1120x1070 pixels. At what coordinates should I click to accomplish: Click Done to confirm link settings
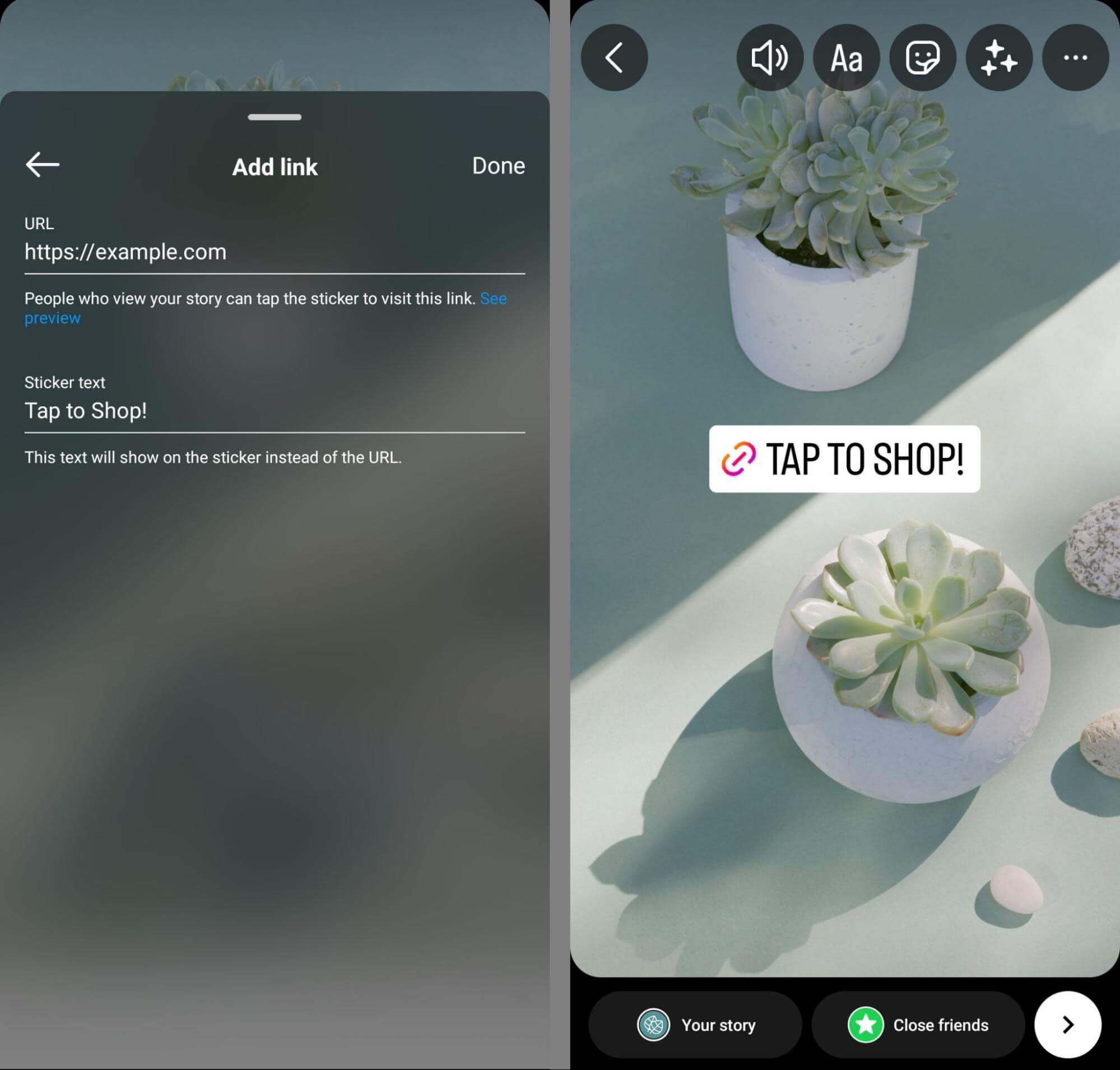498,166
